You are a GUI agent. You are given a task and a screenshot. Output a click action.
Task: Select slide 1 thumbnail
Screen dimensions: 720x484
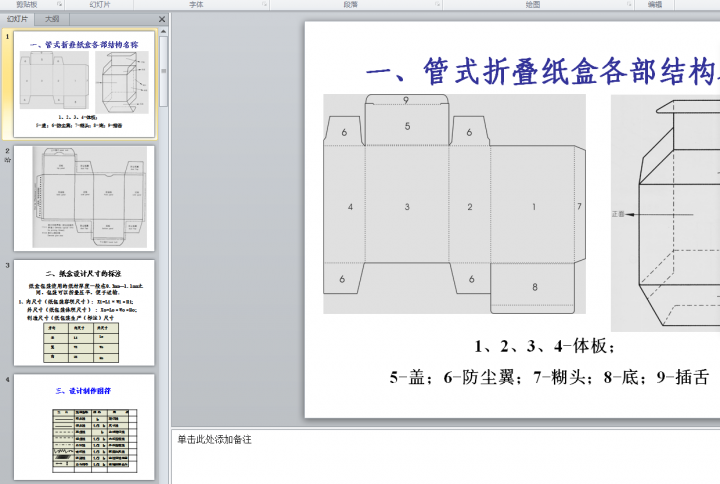[x=84, y=84]
